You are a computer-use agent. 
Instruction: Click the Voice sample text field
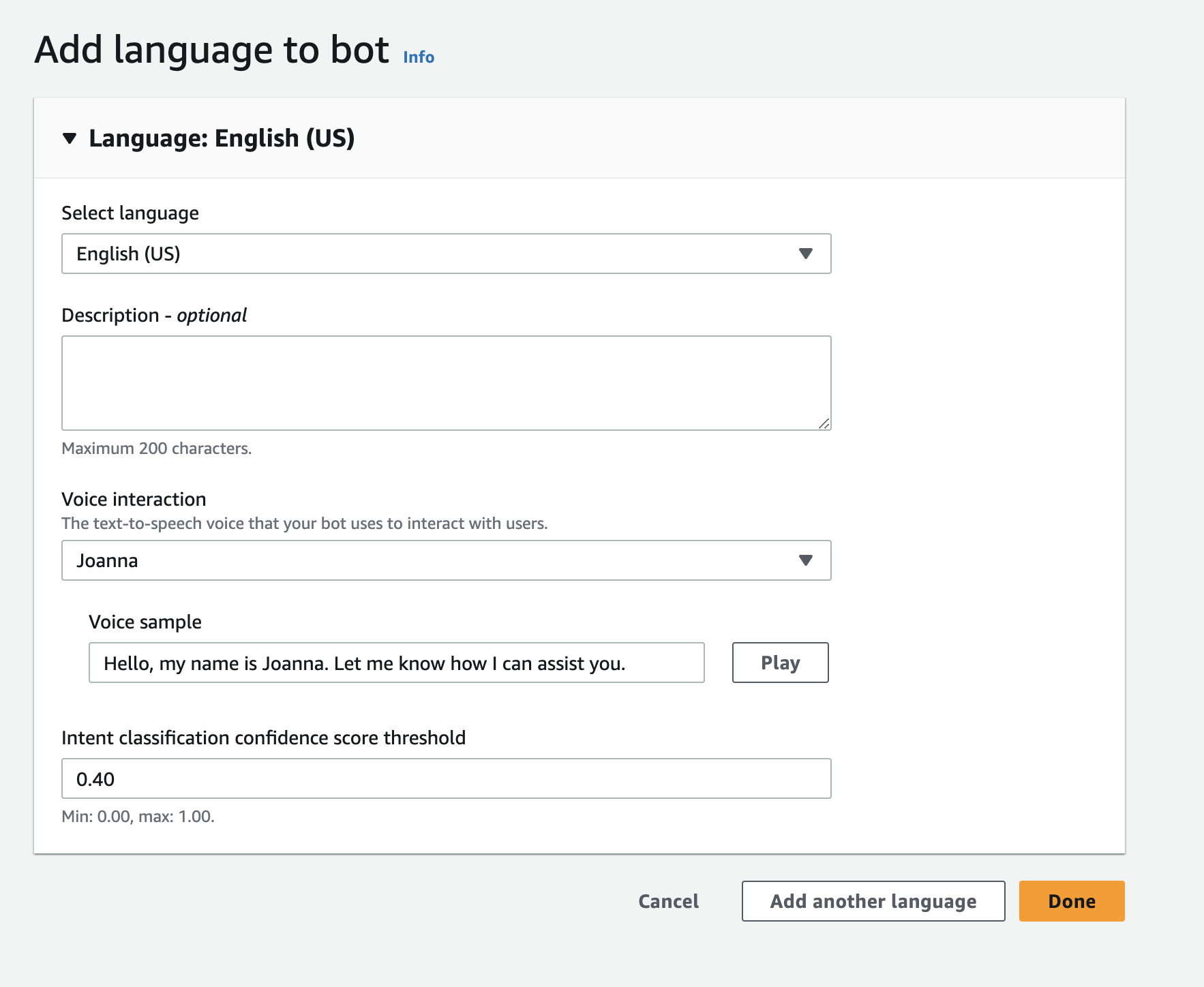(x=396, y=663)
